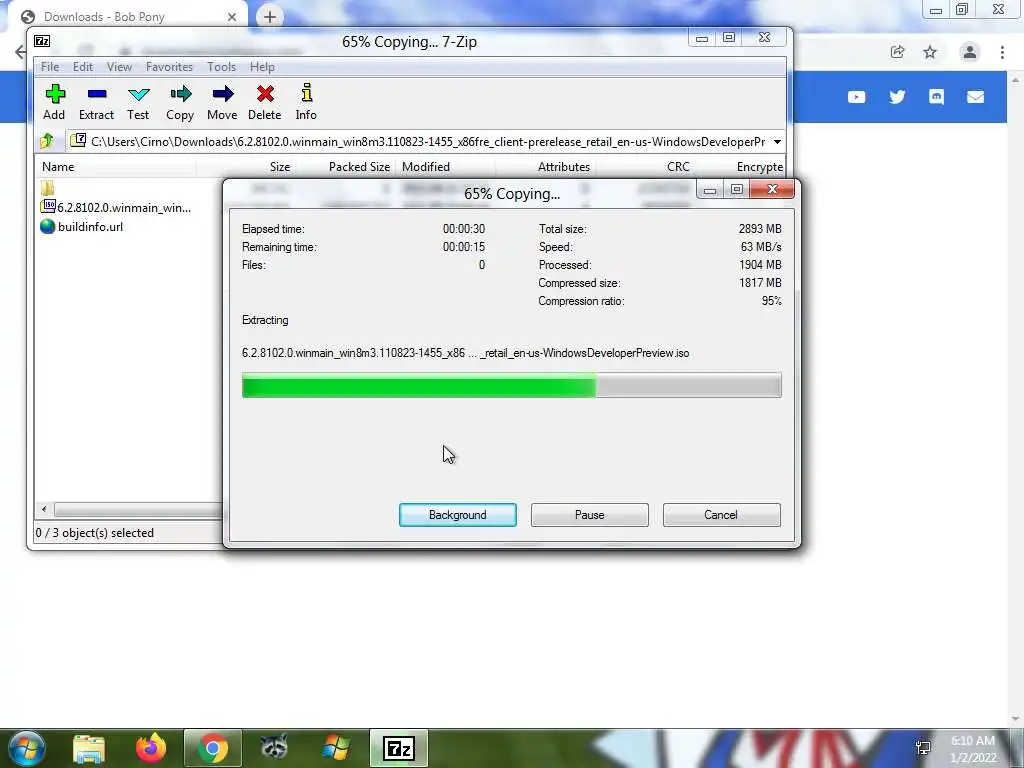The height and width of the screenshot is (768, 1024).
Task: Bookmark this page with star icon
Action: pos(930,52)
